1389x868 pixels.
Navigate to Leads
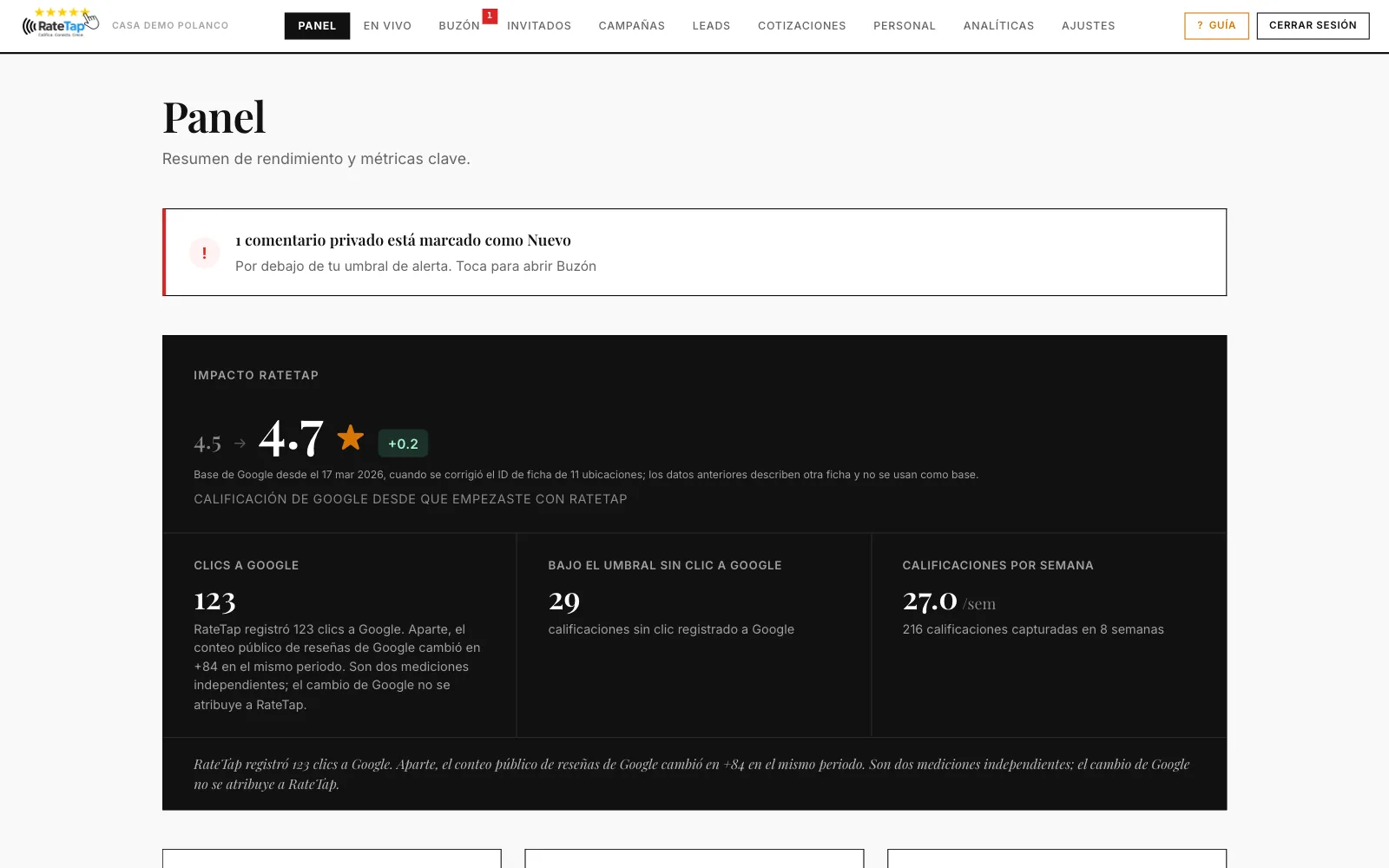[711, 26]
